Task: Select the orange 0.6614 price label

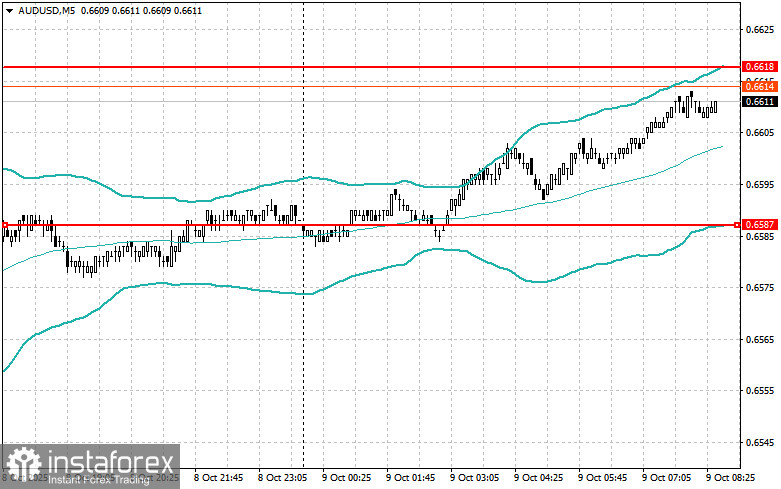Action: click(760, 87)
